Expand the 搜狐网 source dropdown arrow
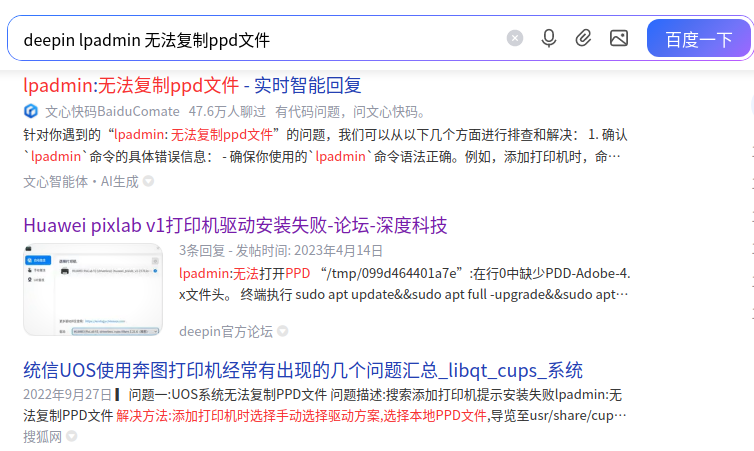This screenshot has width=754, height=451. 72,436
